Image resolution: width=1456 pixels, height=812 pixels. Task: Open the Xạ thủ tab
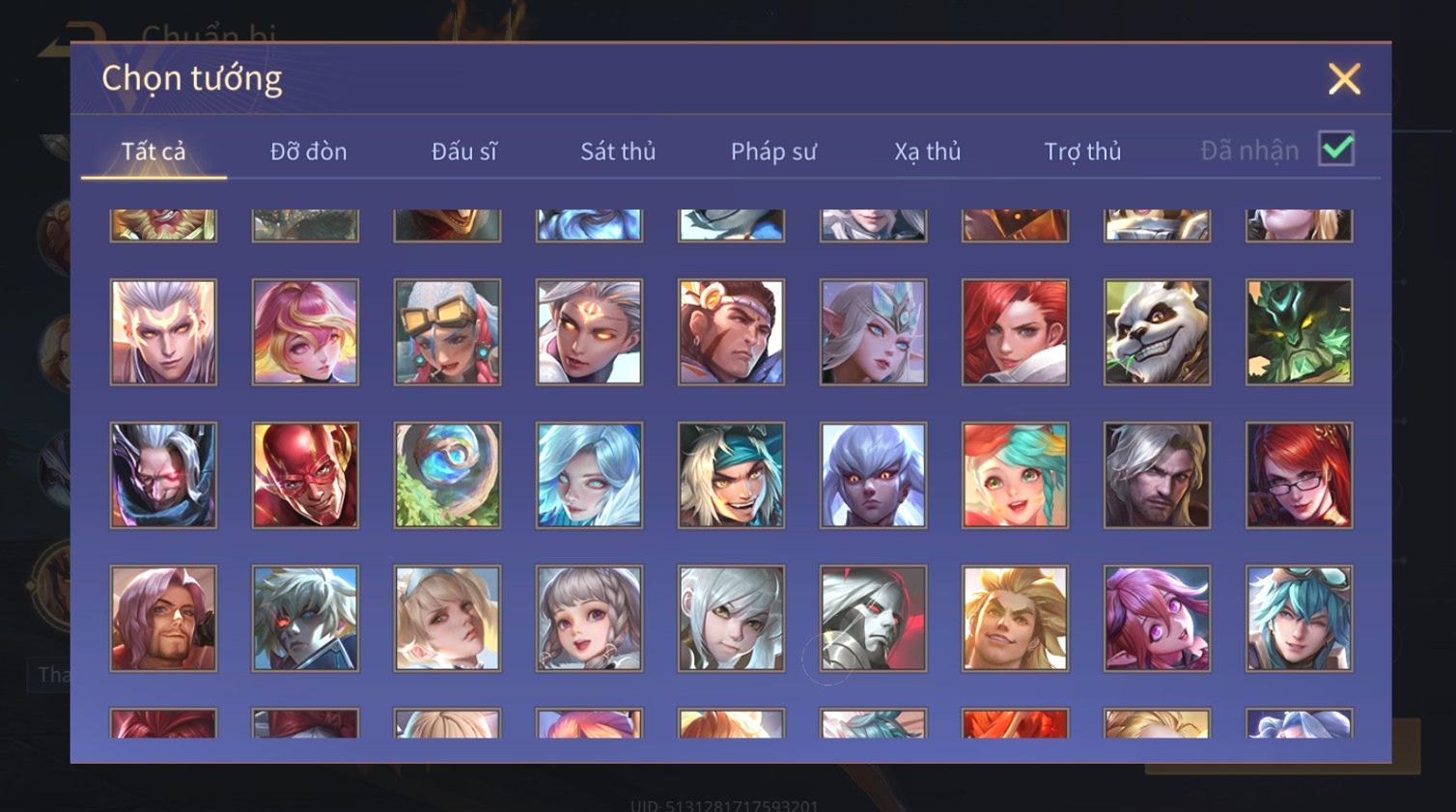(x=928, y=152)
